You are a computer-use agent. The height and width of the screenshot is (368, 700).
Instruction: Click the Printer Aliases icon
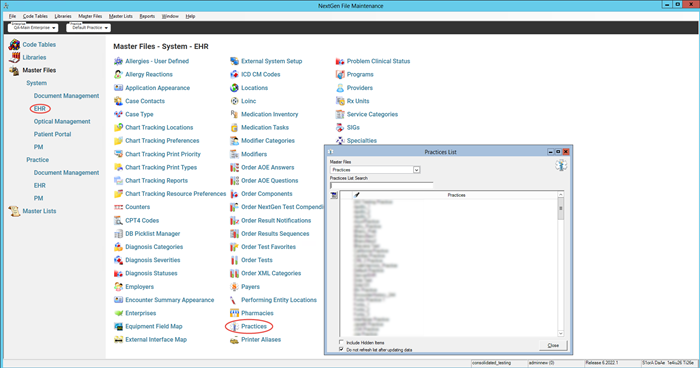[x=234, y=340]
